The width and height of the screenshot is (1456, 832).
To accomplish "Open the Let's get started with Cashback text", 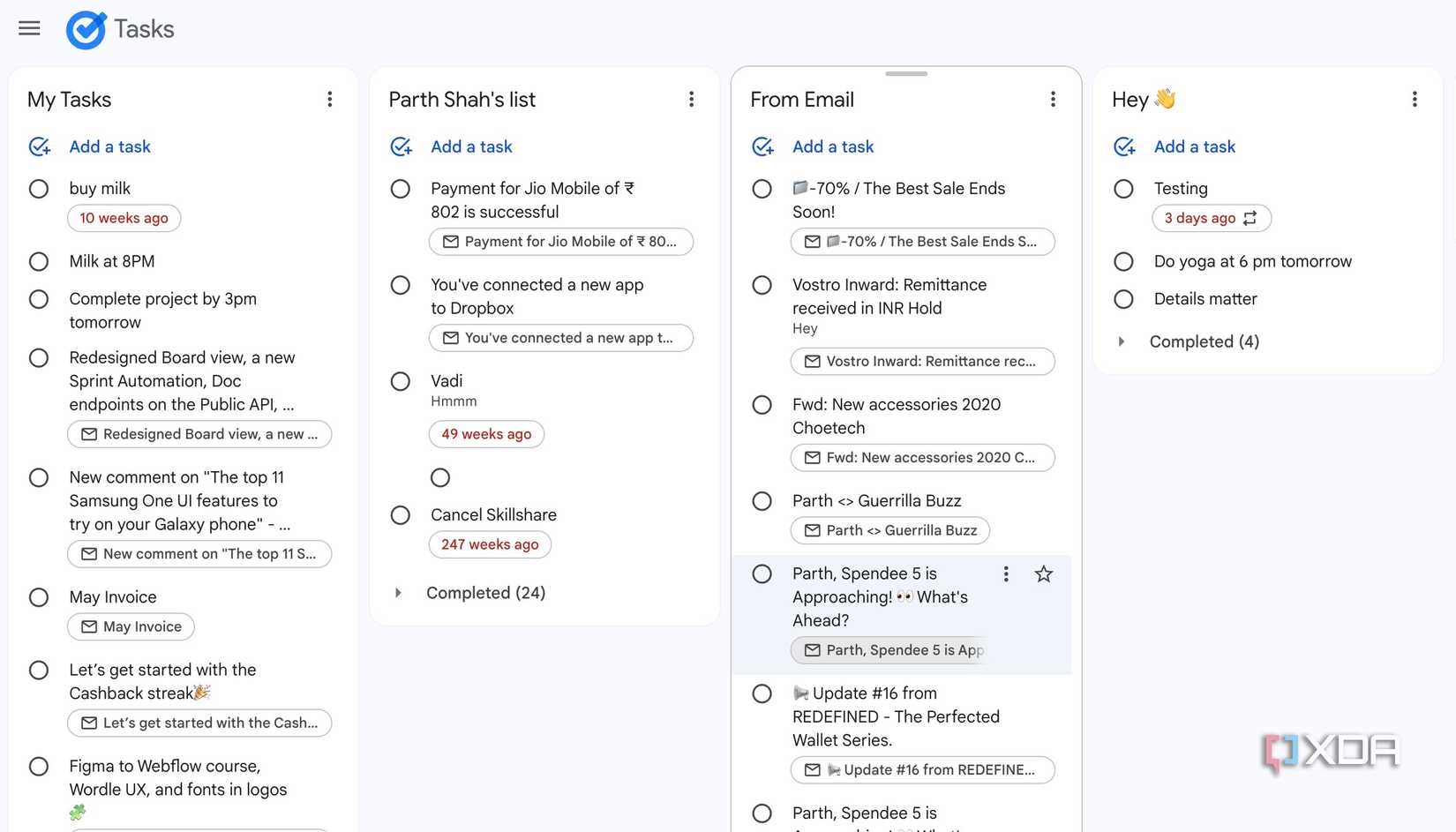I will click(163, 682).
